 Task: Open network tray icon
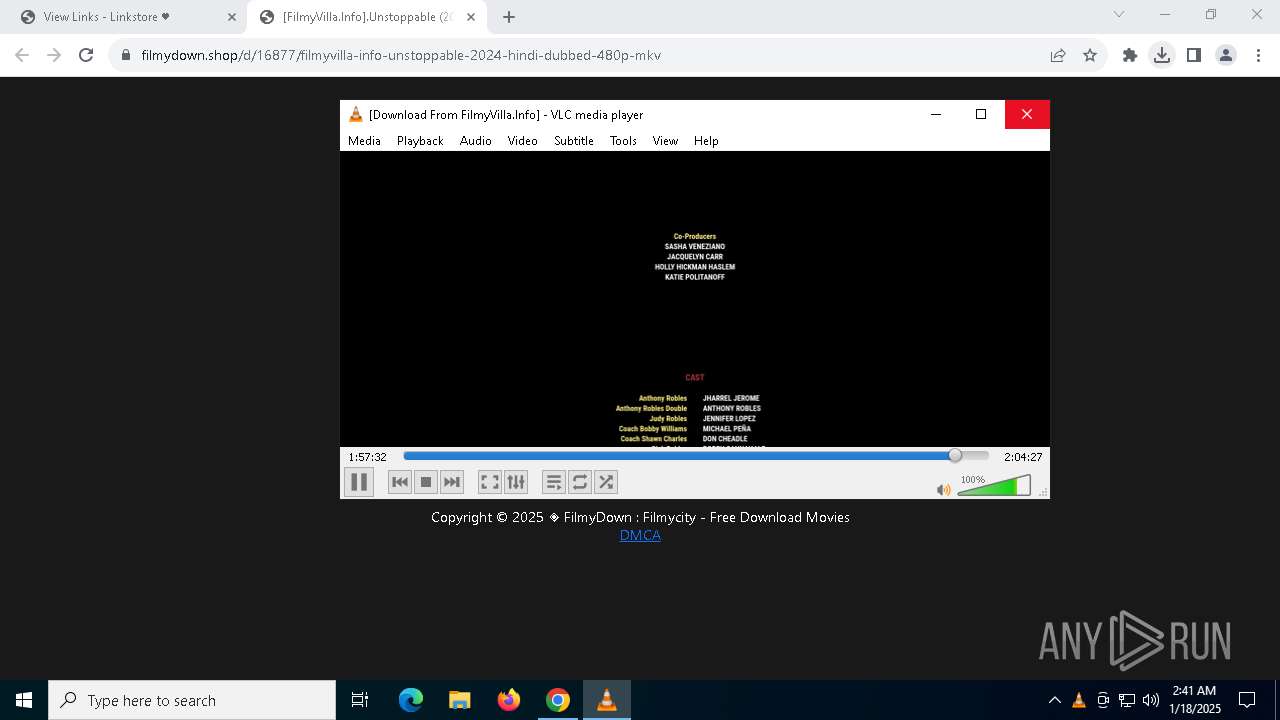1127,700
